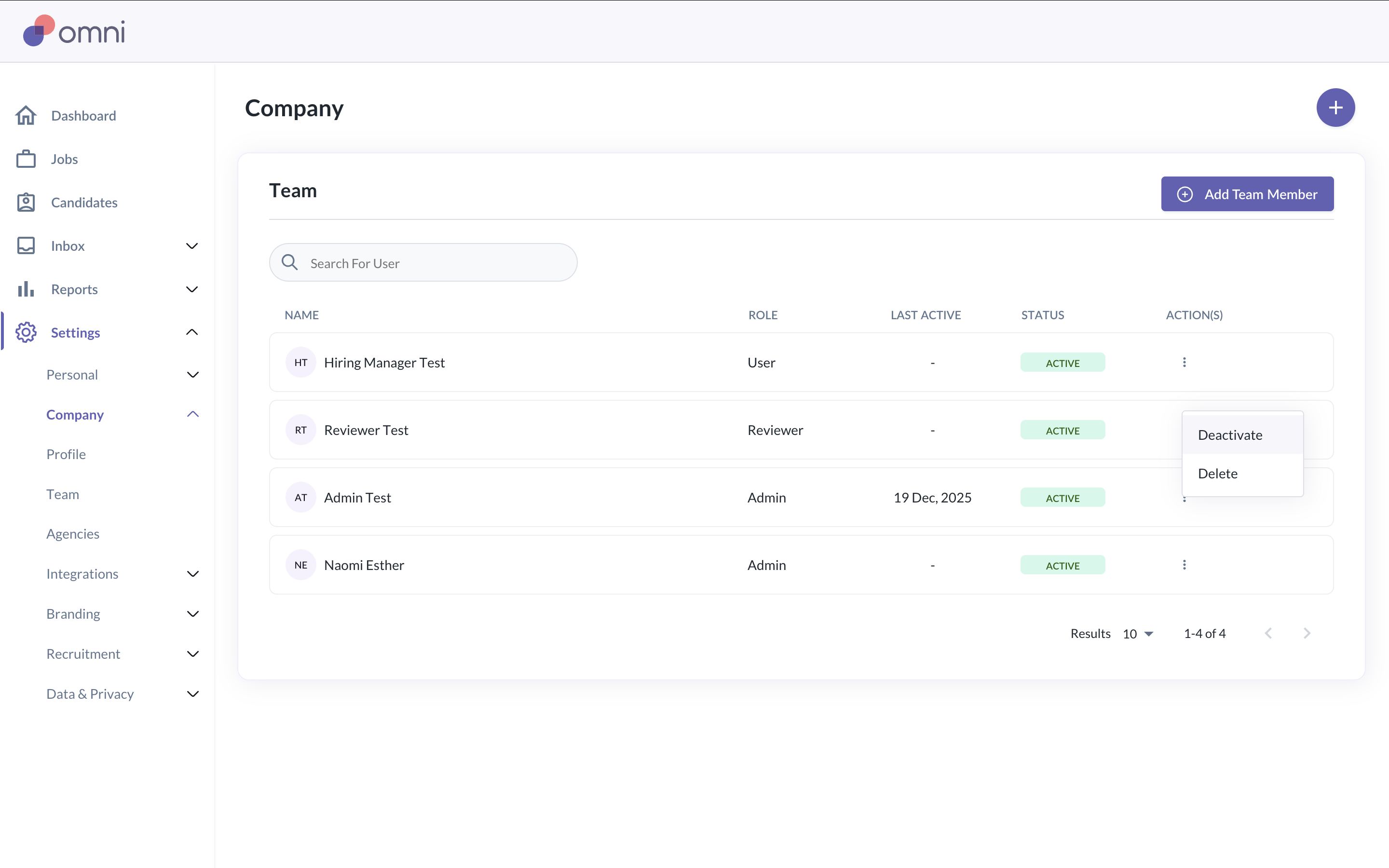Expand the Data & Privacy section
Viewport: 1389px width, 868px height.
193,694
